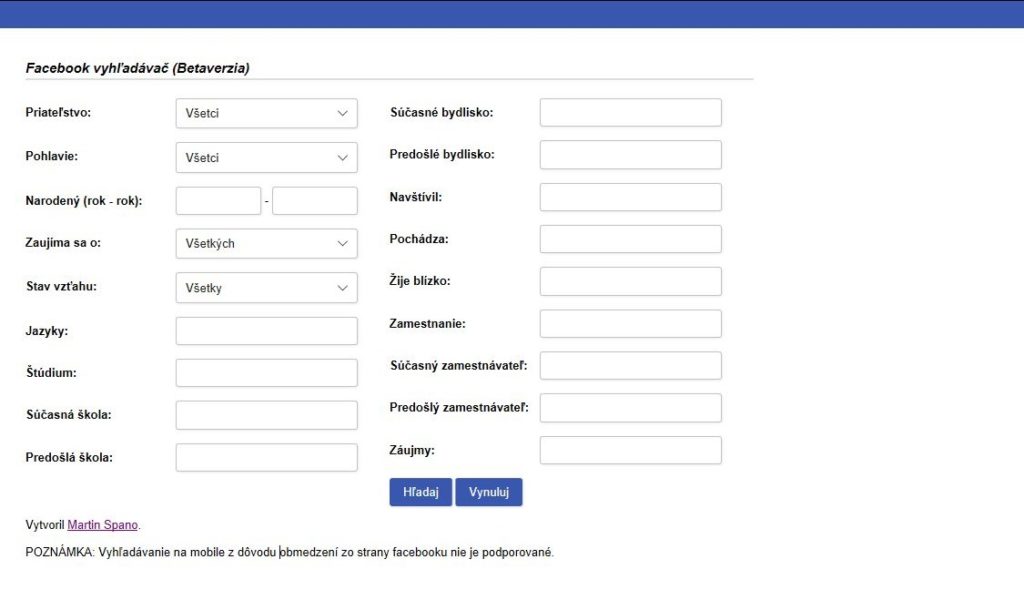Click the birth year start field

[218, 201]
